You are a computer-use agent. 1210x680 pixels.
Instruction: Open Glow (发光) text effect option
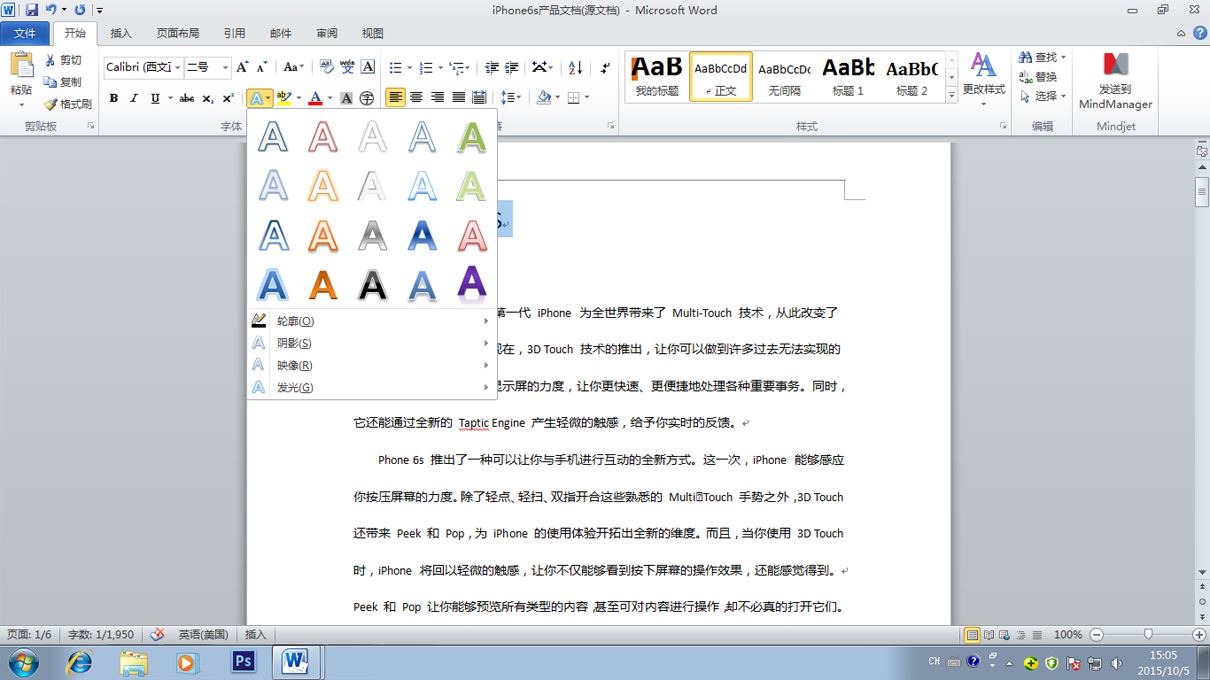tap(372, 387)
